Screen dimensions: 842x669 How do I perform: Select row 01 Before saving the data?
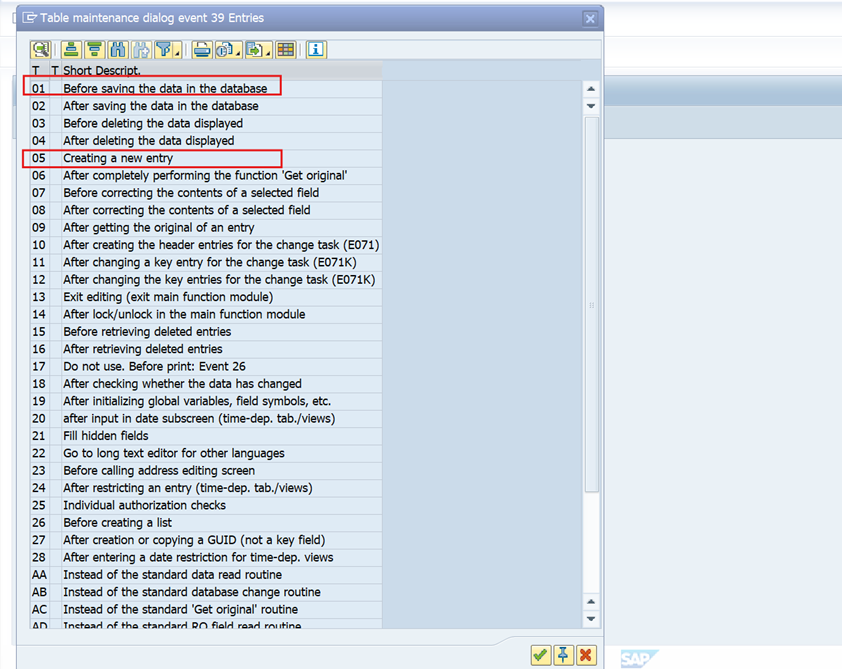(165, 88)
